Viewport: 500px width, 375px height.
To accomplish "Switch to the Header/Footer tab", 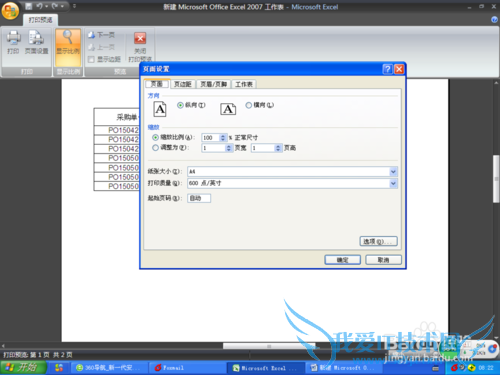I will [214, 84].
